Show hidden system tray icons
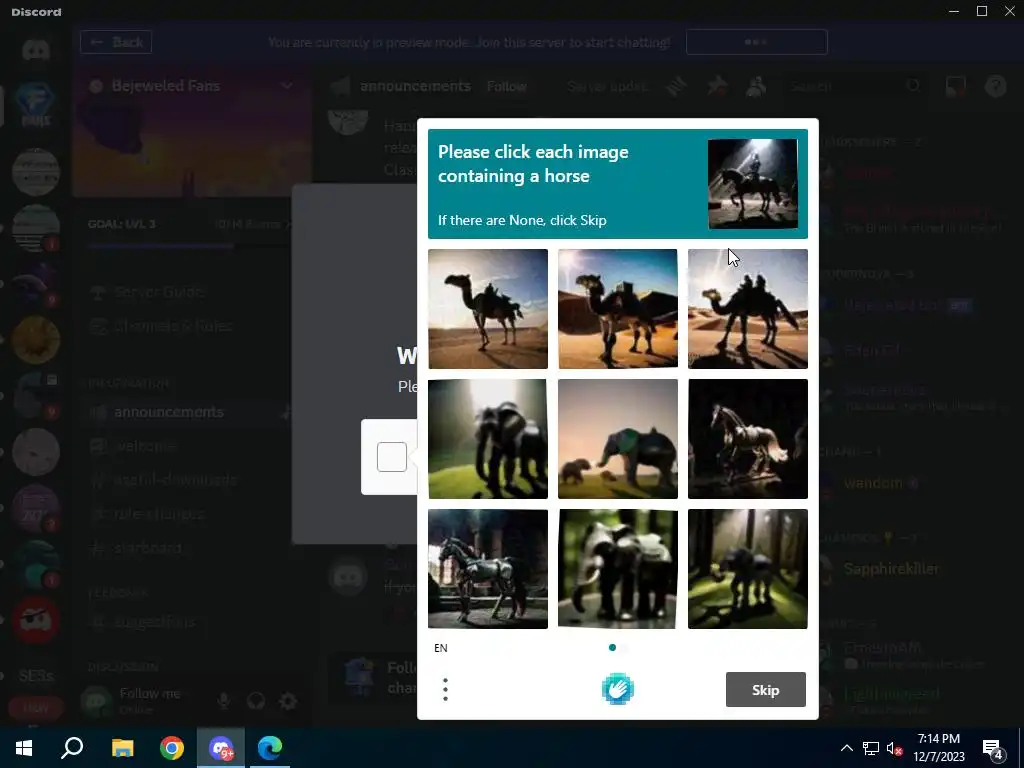 tap(846, 748)
